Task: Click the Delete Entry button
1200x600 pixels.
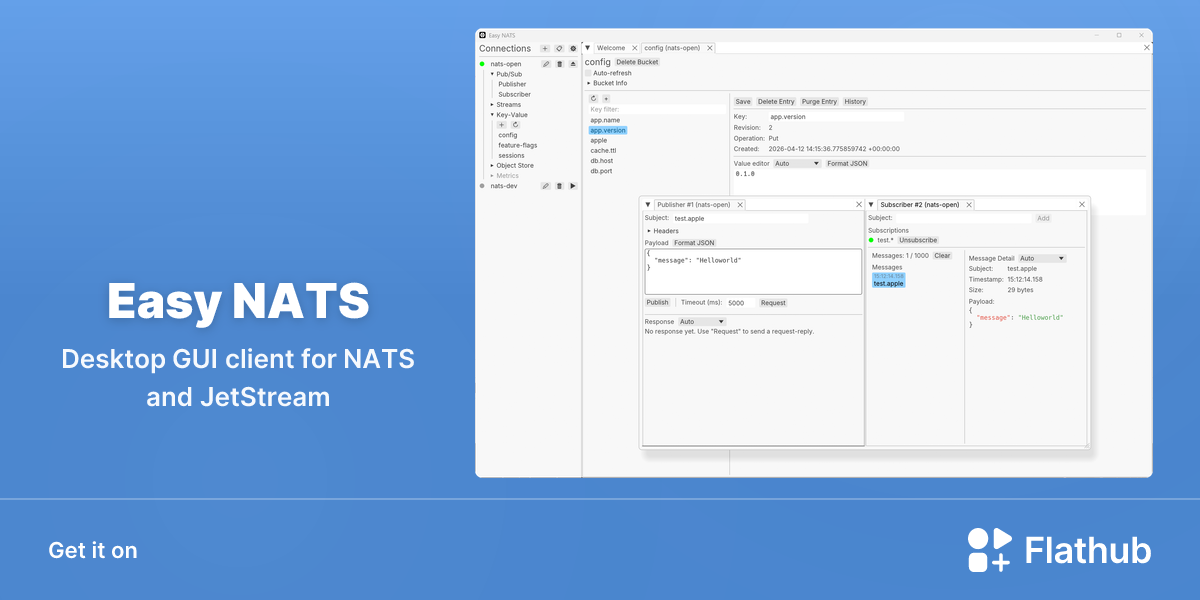Action: pyautogui.click(x=776, y=102)
